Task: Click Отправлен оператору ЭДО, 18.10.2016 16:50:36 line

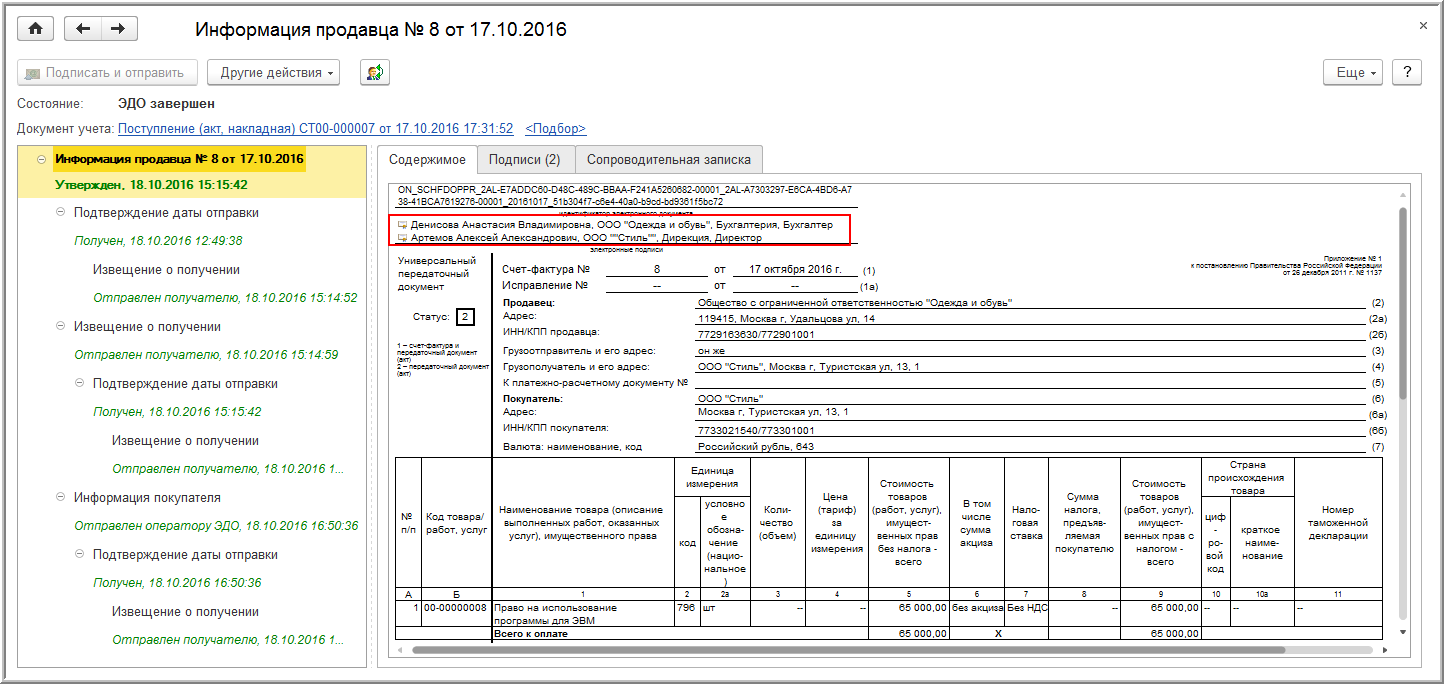Action: tap(216, 526)
